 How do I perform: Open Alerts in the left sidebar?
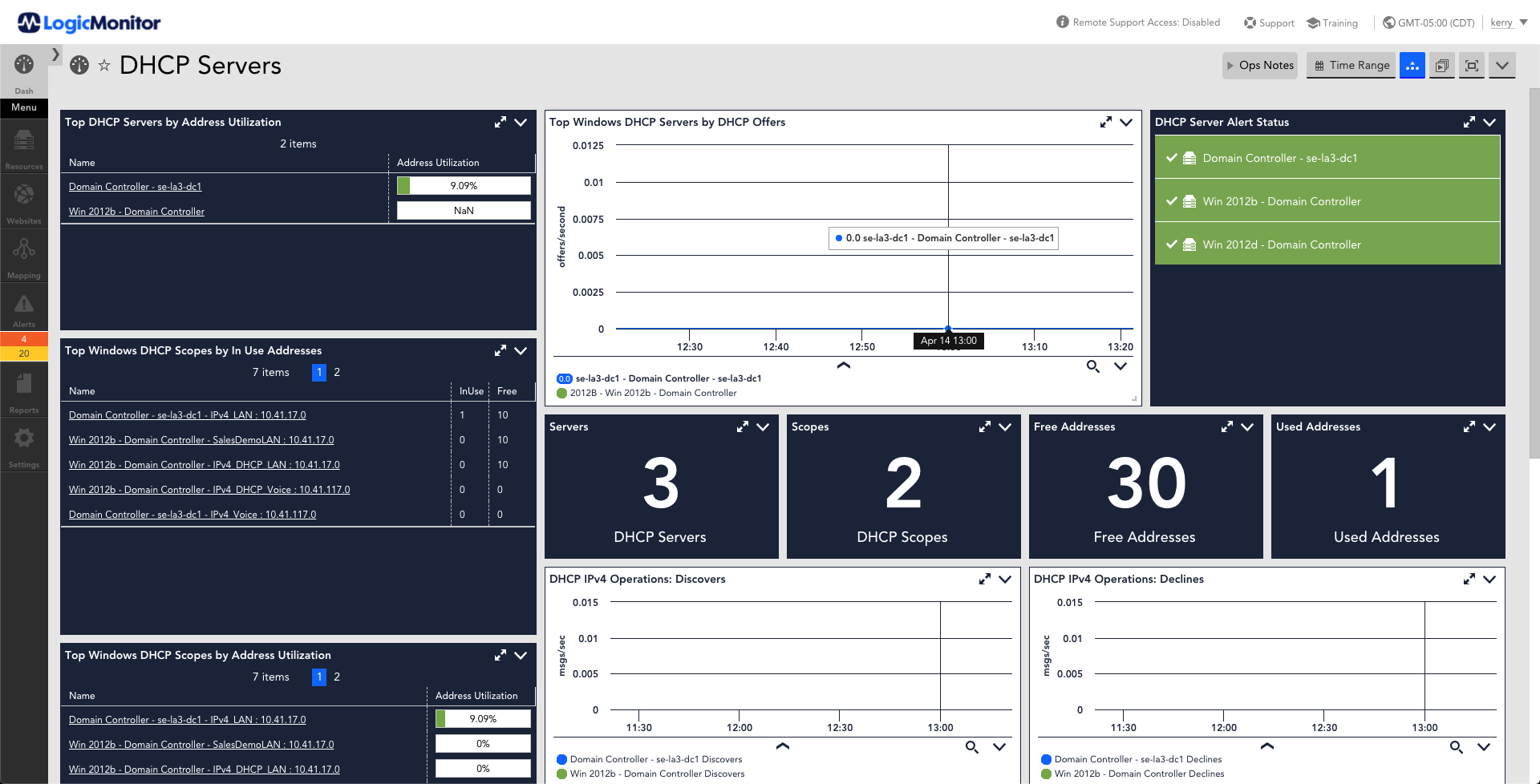pyautogui.click(x=24, y=309)
